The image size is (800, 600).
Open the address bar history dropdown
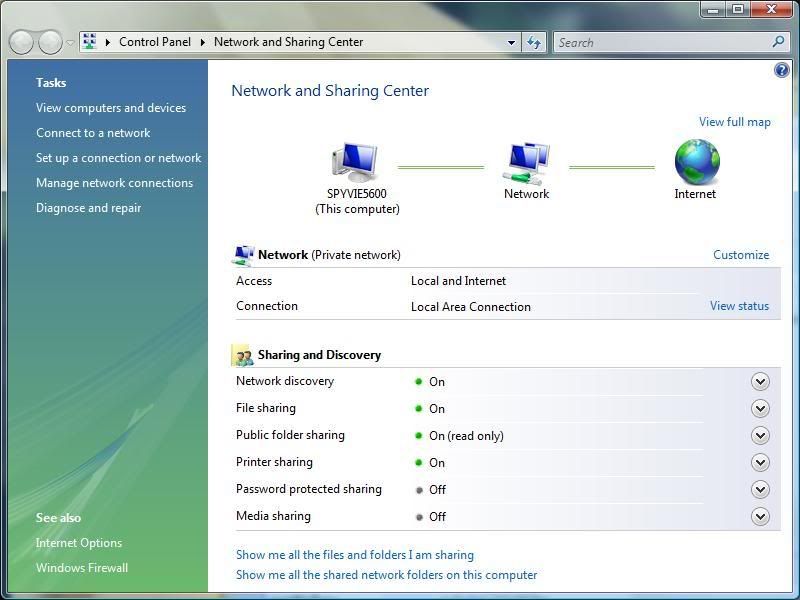point(511,42)
